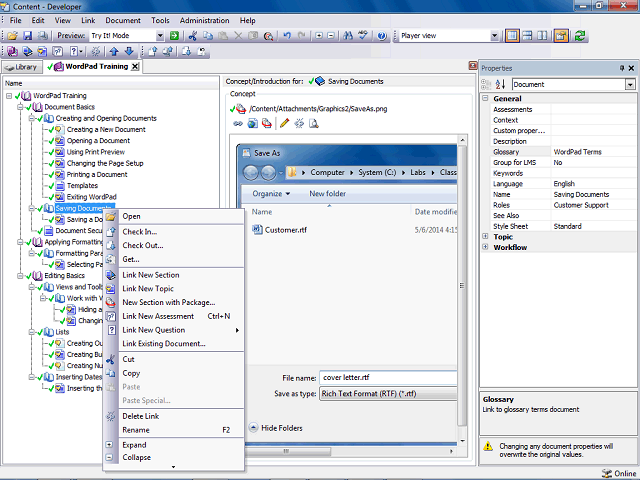The image size is (640, 480).
Task: Toggle the single-pane layout view button
Action: [x=512, y=36]
